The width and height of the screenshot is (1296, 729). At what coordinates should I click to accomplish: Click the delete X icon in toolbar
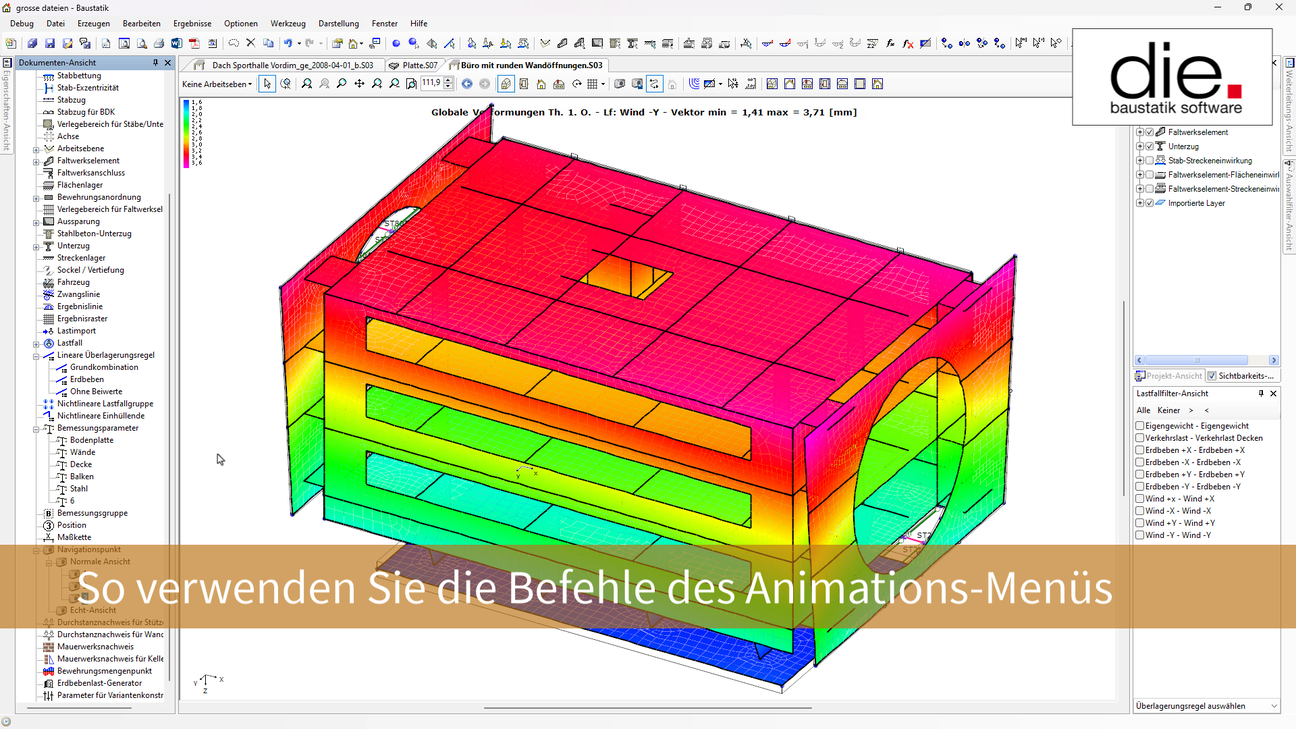click(251, 44)
